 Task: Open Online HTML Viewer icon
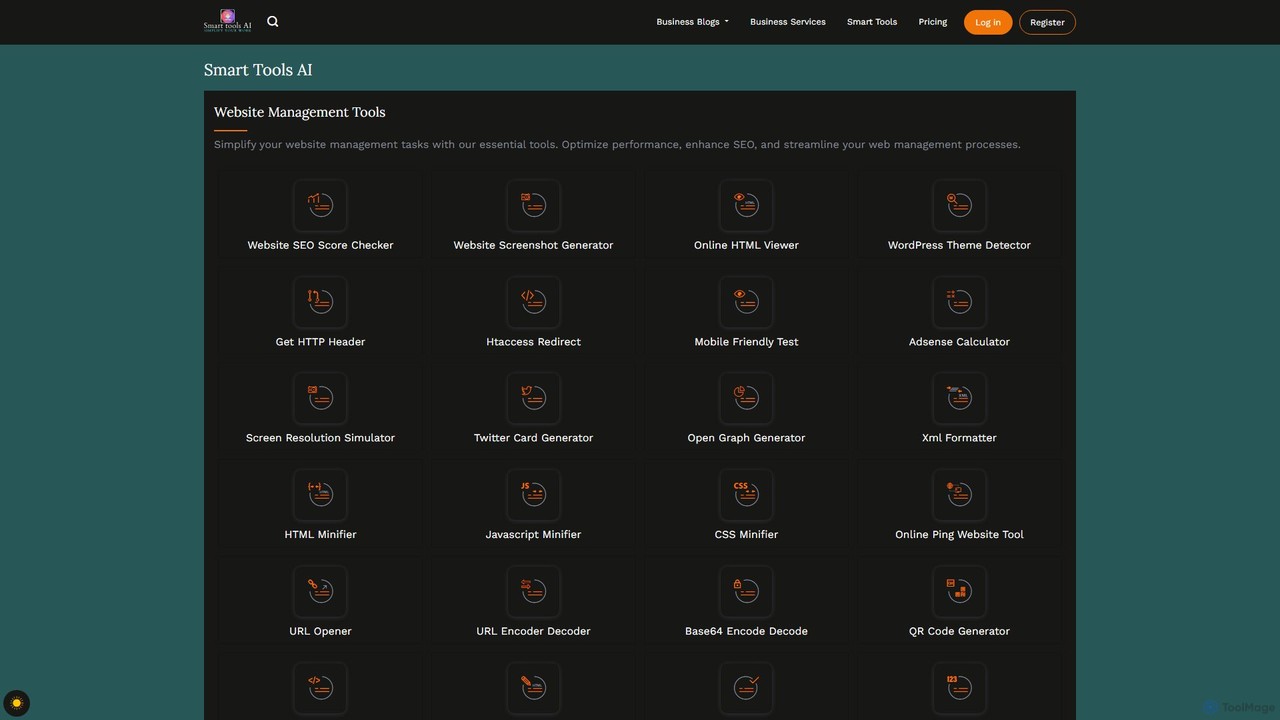[x=746, y=205]
